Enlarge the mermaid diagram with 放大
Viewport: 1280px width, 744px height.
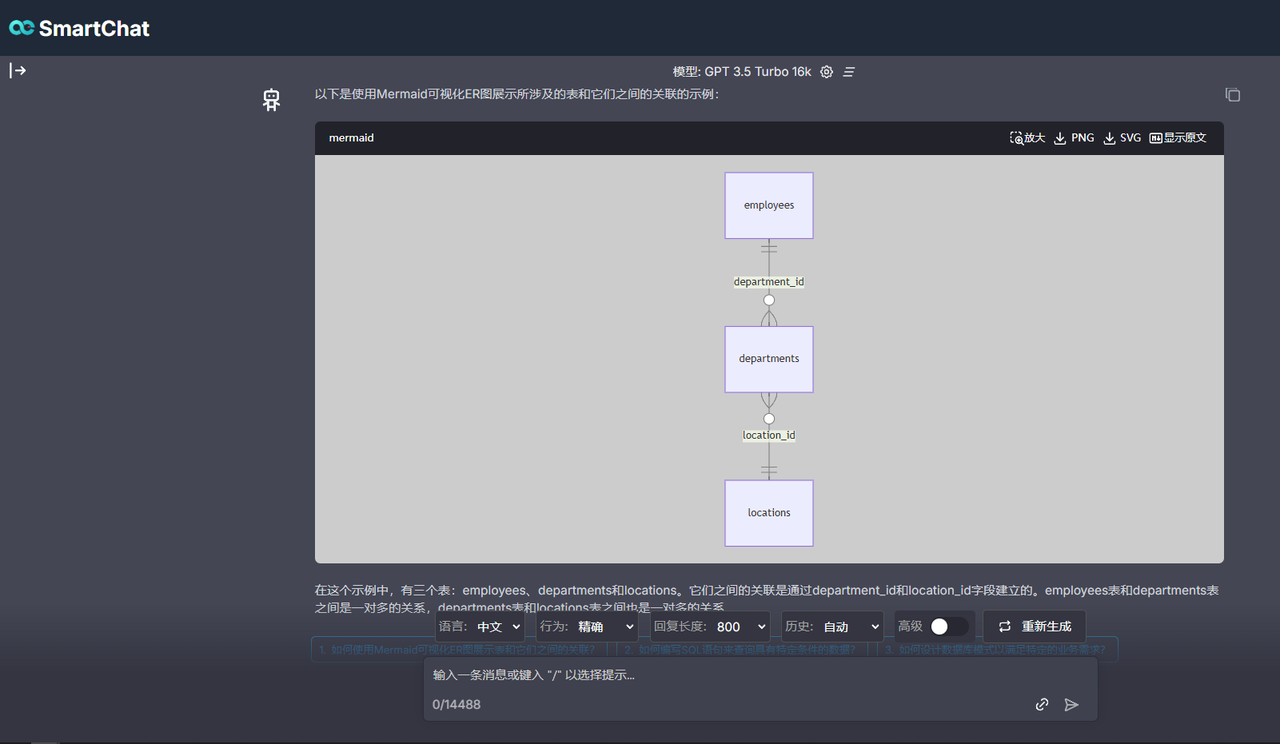1027,138
